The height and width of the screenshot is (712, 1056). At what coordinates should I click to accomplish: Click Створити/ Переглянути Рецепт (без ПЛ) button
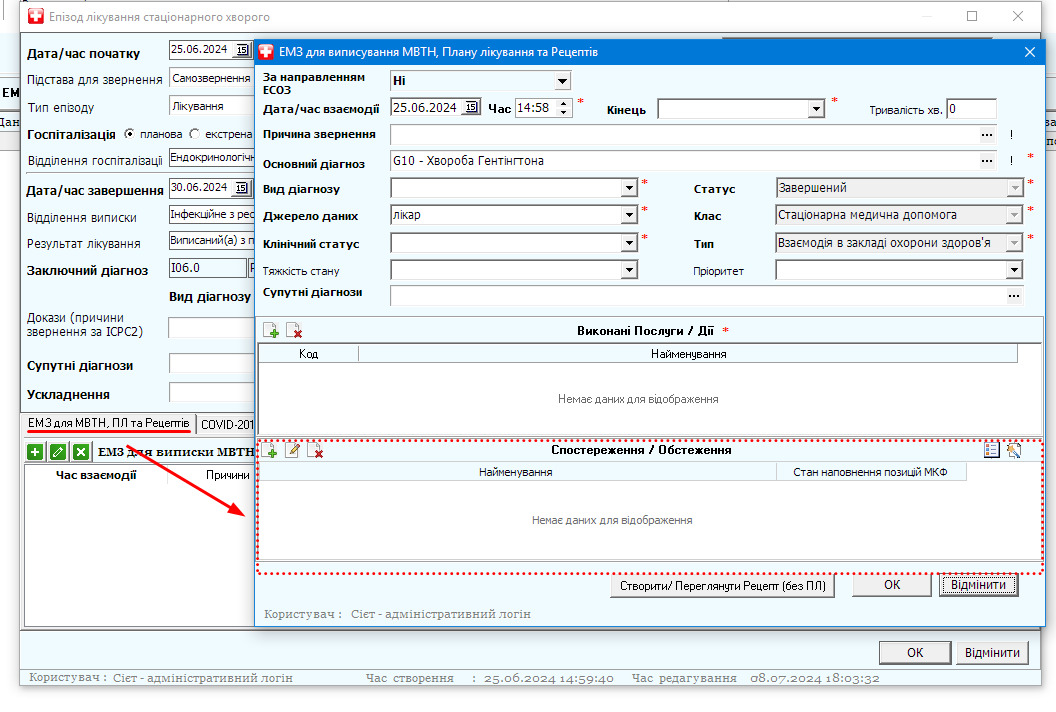[723, 585]
